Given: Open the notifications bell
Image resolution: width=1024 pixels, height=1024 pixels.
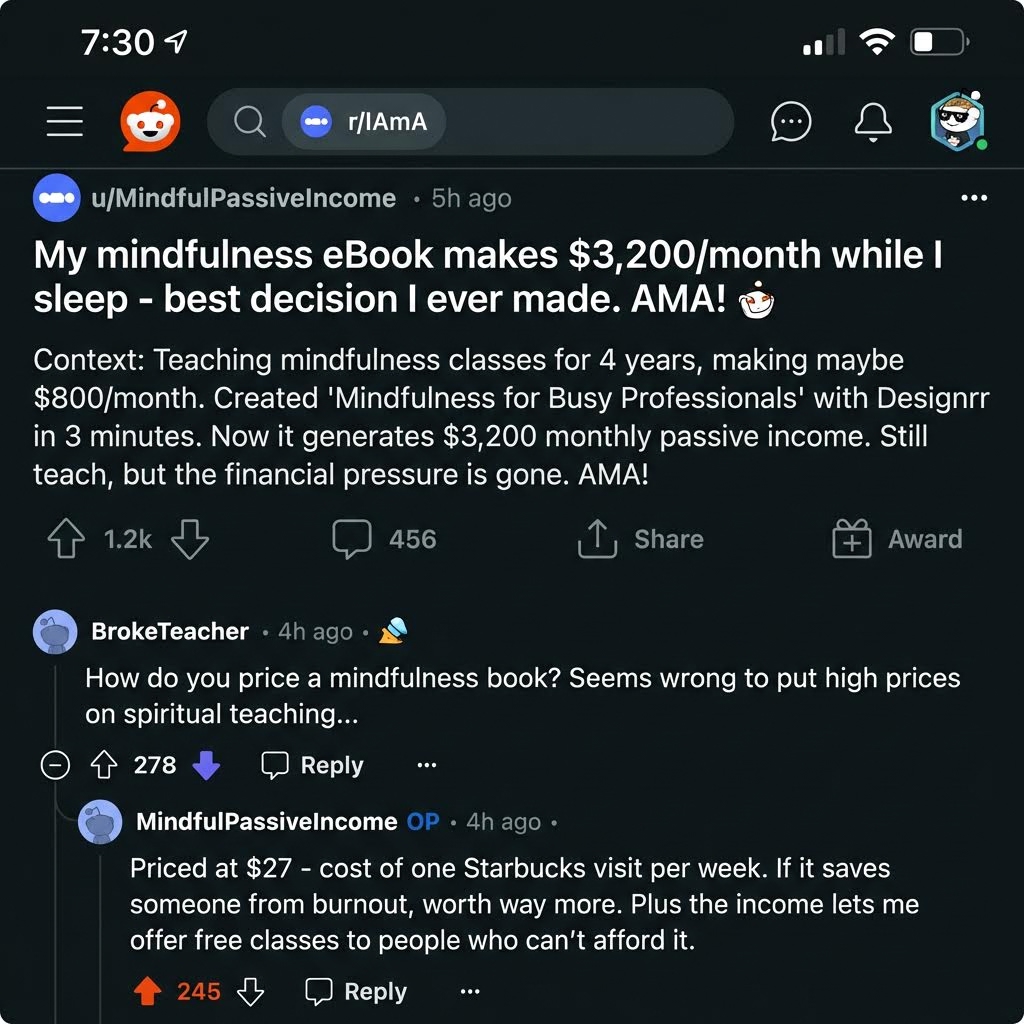Looking at the screenshot, I should pos(873,121).
